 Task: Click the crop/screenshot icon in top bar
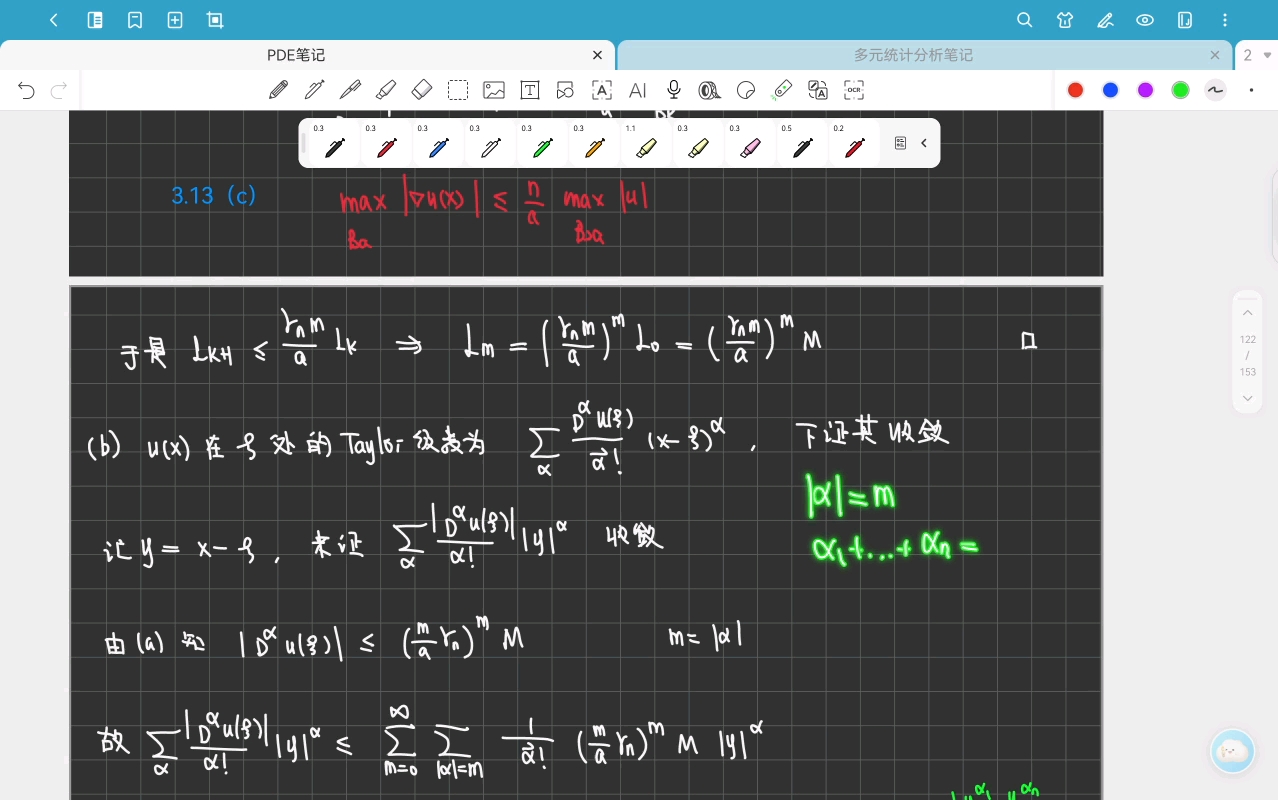(x=215, y=20)
